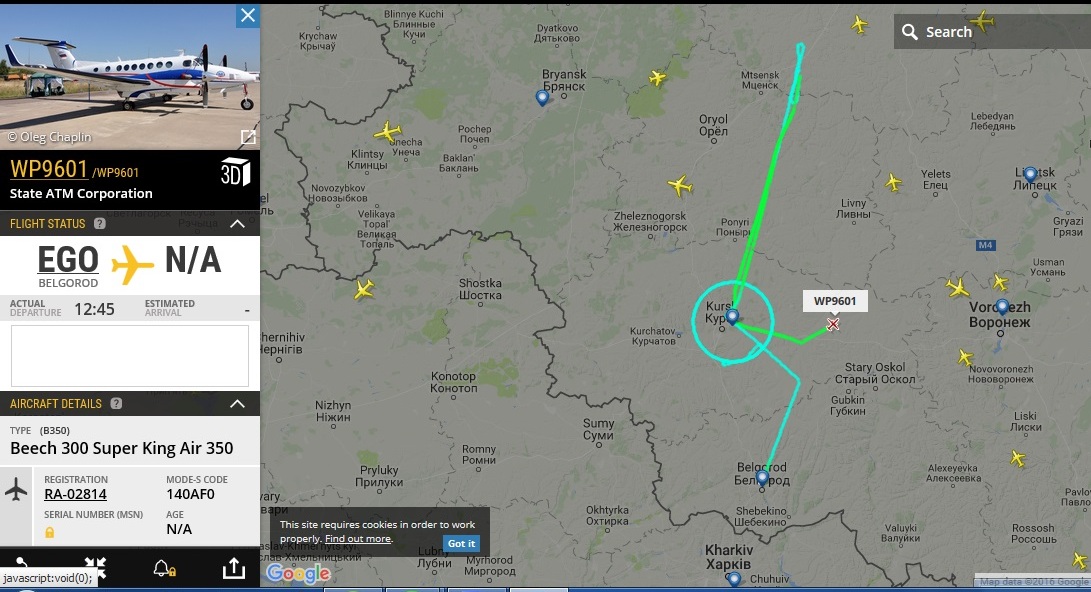Click the Flight Status help question mark

[99, 223]
